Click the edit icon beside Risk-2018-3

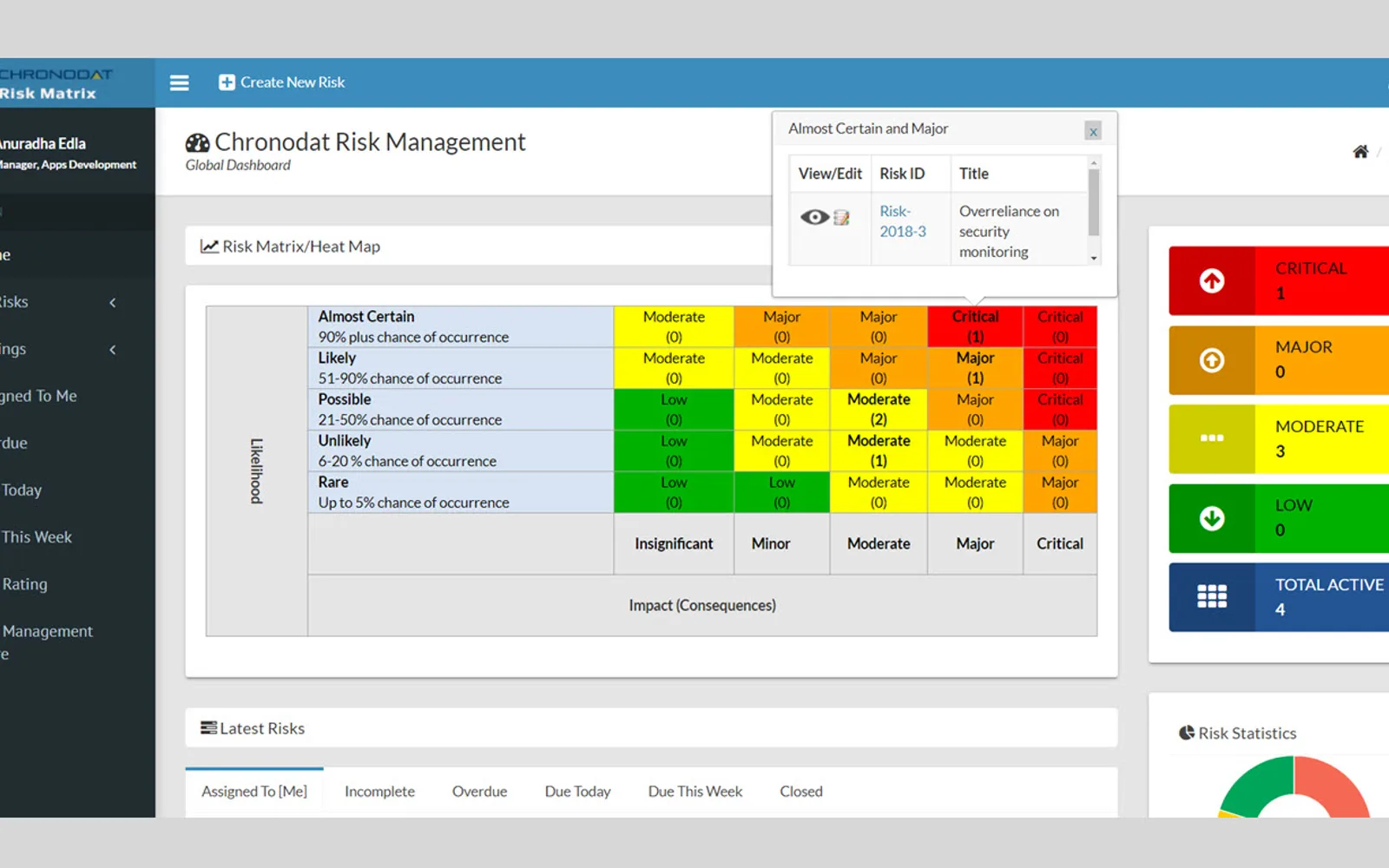(x=841, y=217)
